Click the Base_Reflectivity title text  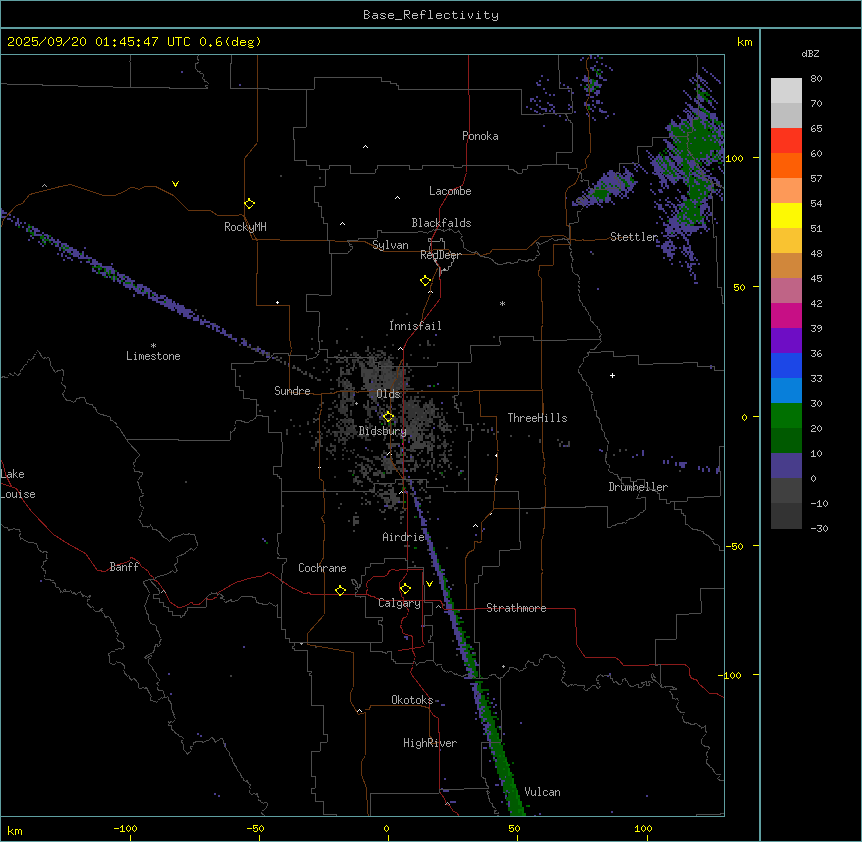coord(430,15)
